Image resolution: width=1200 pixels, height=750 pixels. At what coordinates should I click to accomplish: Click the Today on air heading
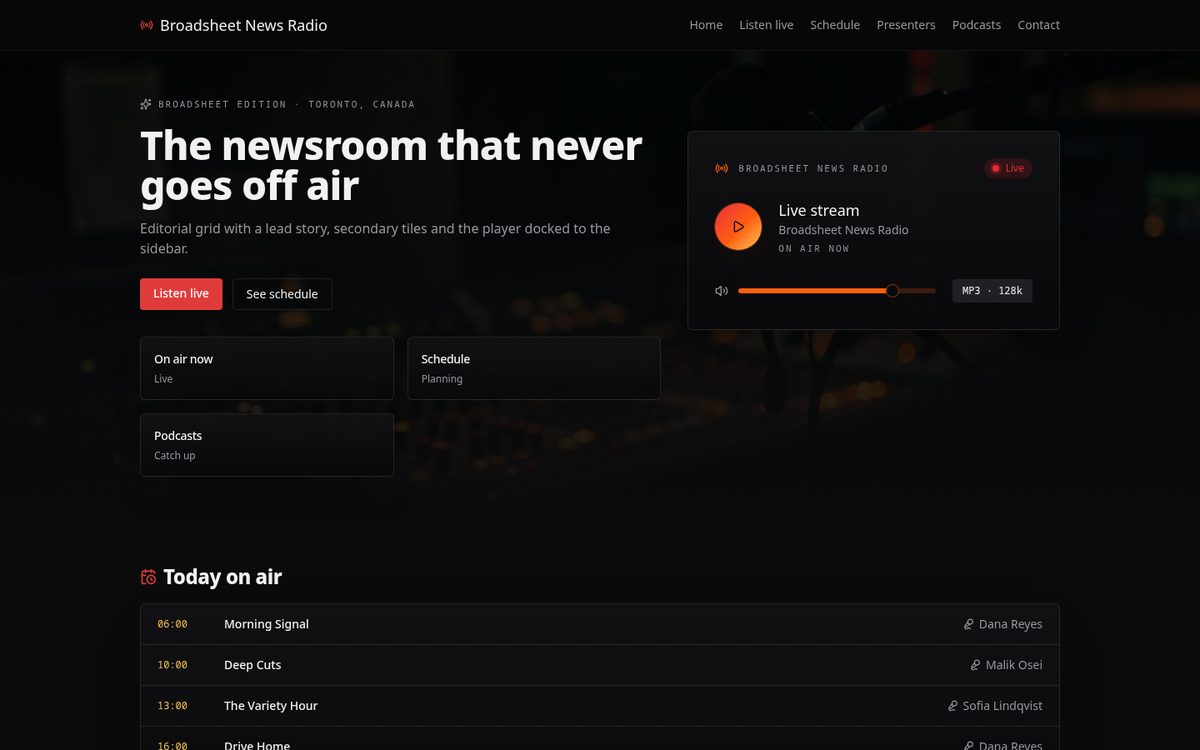223,577
